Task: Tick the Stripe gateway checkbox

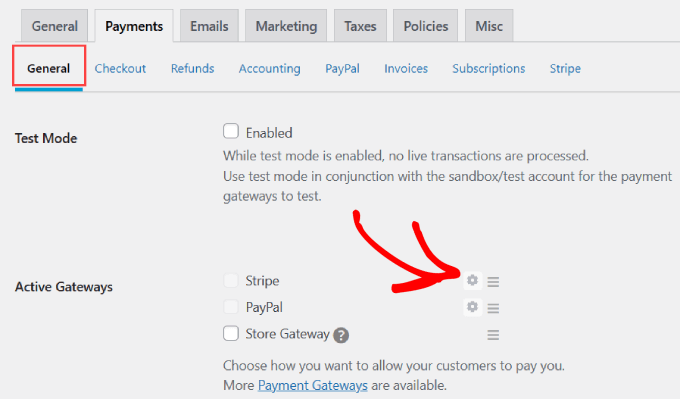Action: (231, 280)
